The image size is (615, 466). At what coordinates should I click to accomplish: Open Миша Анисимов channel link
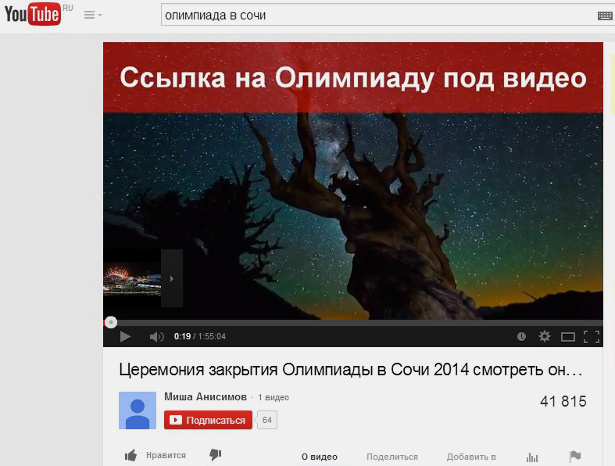206,397
